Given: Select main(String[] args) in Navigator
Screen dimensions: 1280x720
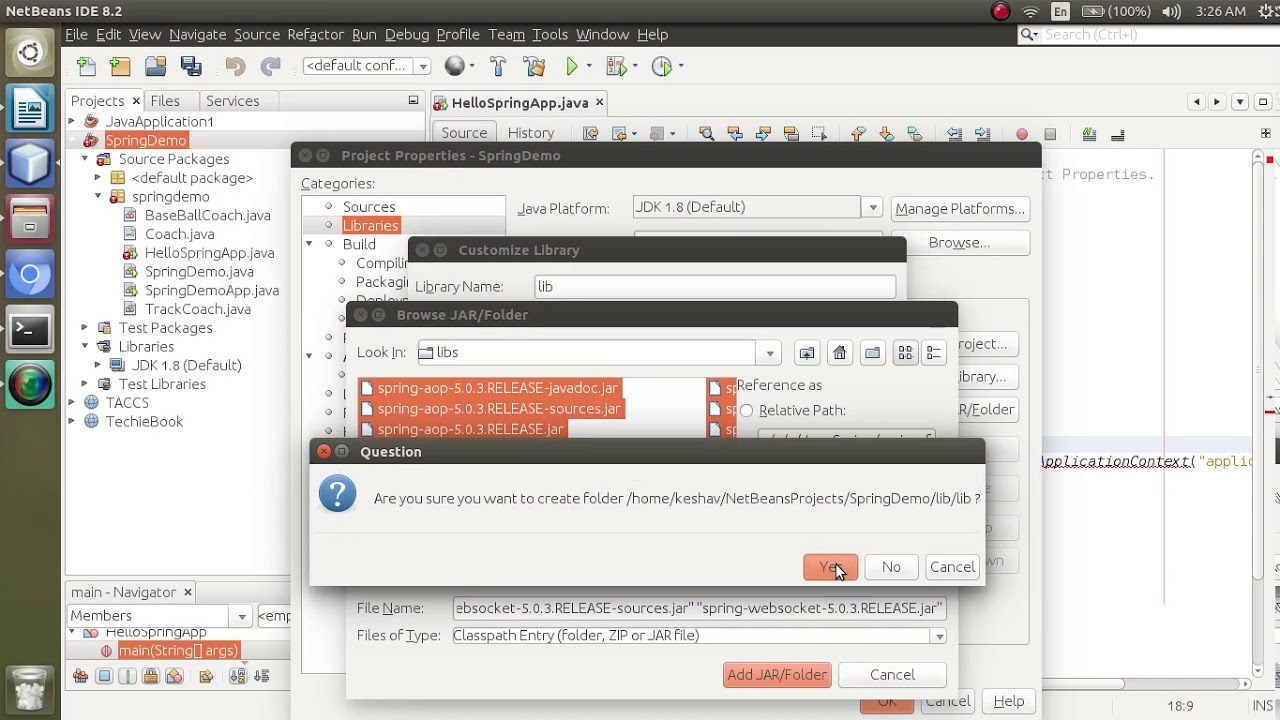Looking at the screenshot, I should (178, 651).
